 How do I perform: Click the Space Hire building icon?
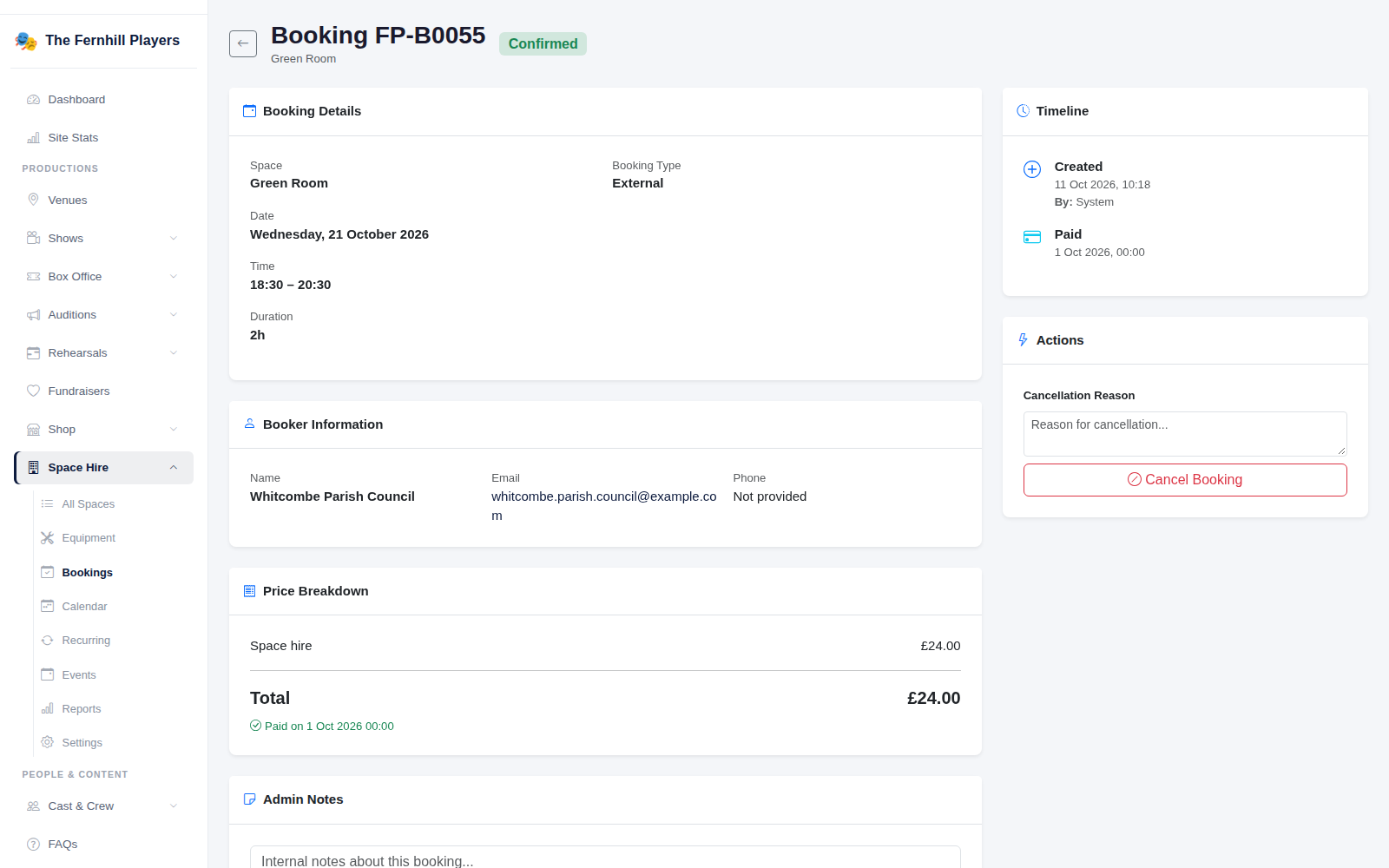[x=33, y=468]
